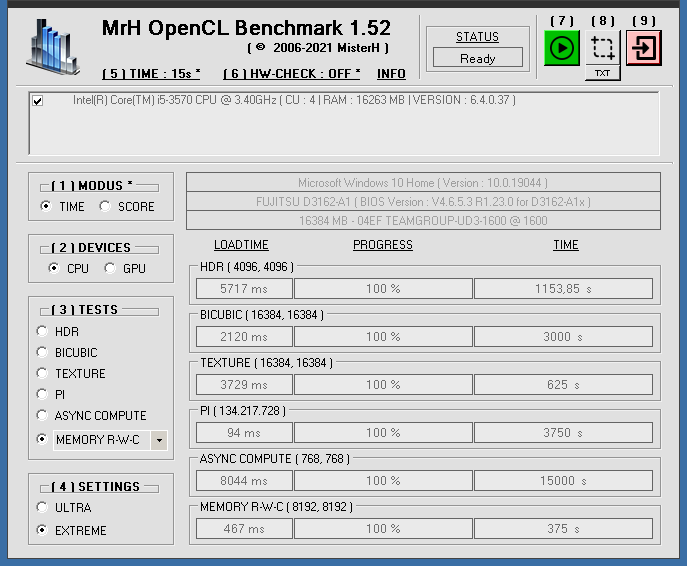Click the FUJITSU D3162-A1 BIOS info row
Image resolution: width=687 pixels, height=566 pixels.
(x=423, y=202)
